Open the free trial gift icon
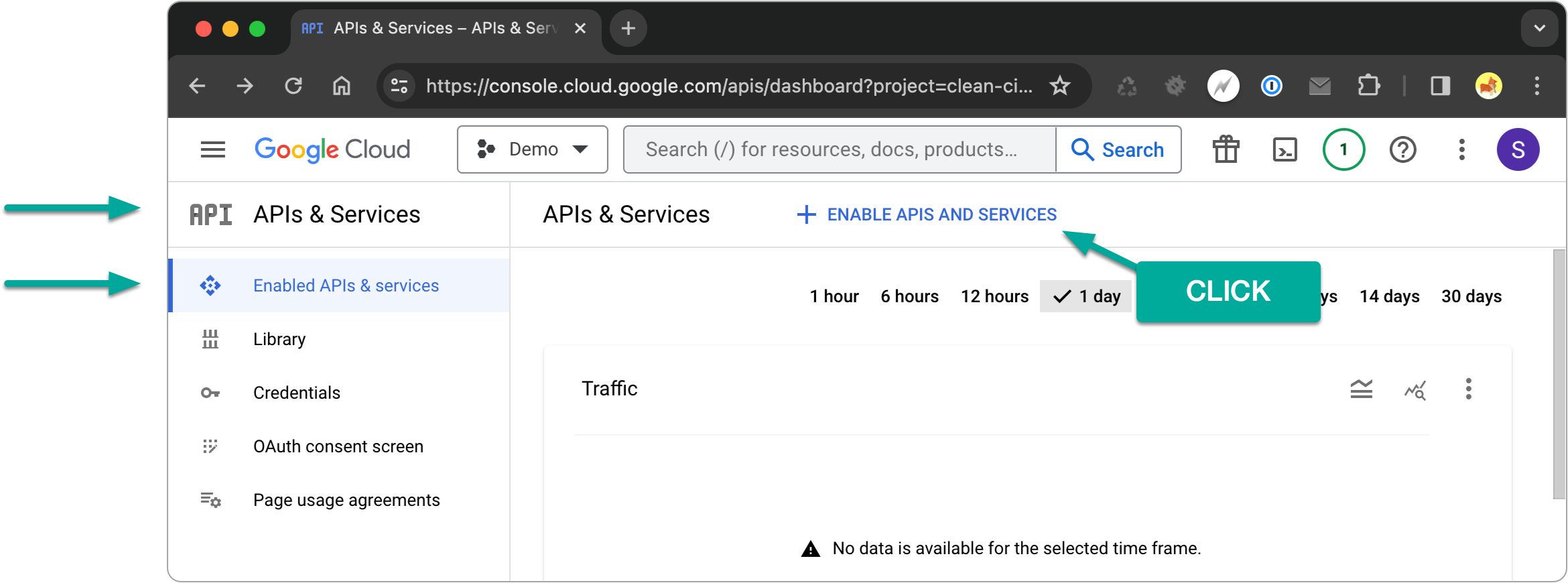This screenshot has width=1568, height=583. tap(1226, 149)
